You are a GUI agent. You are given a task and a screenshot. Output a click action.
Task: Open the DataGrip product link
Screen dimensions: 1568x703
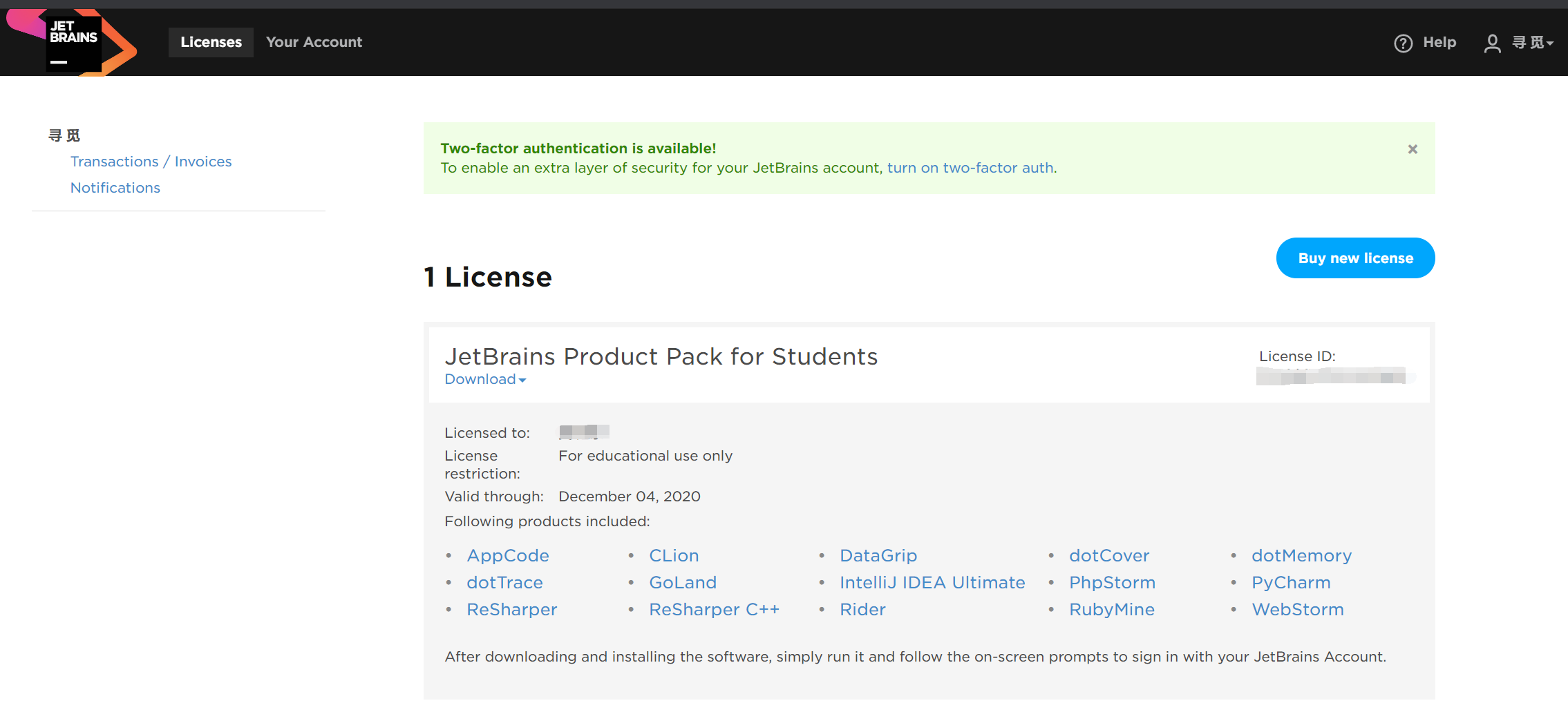[878, 556]
